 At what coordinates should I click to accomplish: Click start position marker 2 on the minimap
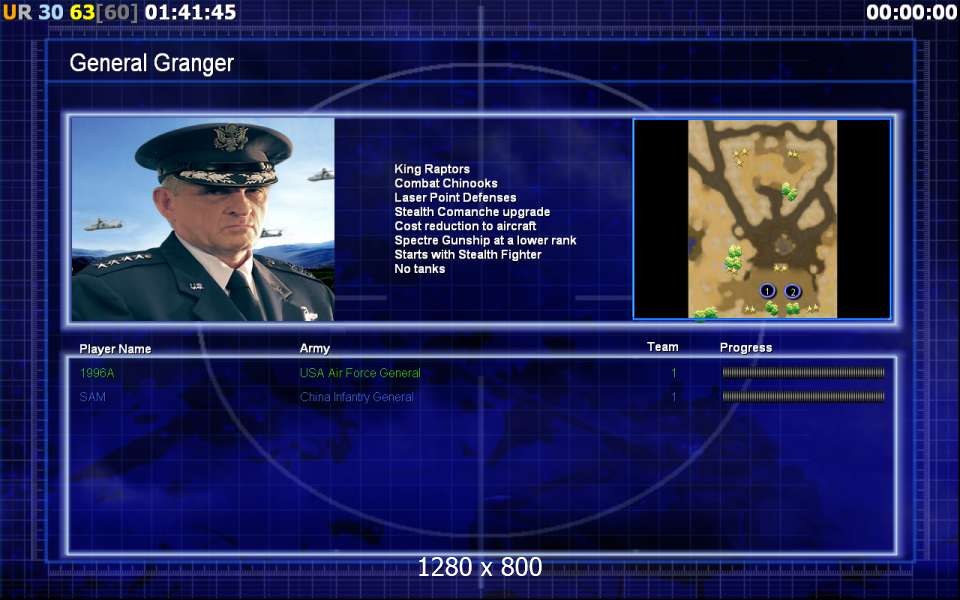[x=792, y=291]
